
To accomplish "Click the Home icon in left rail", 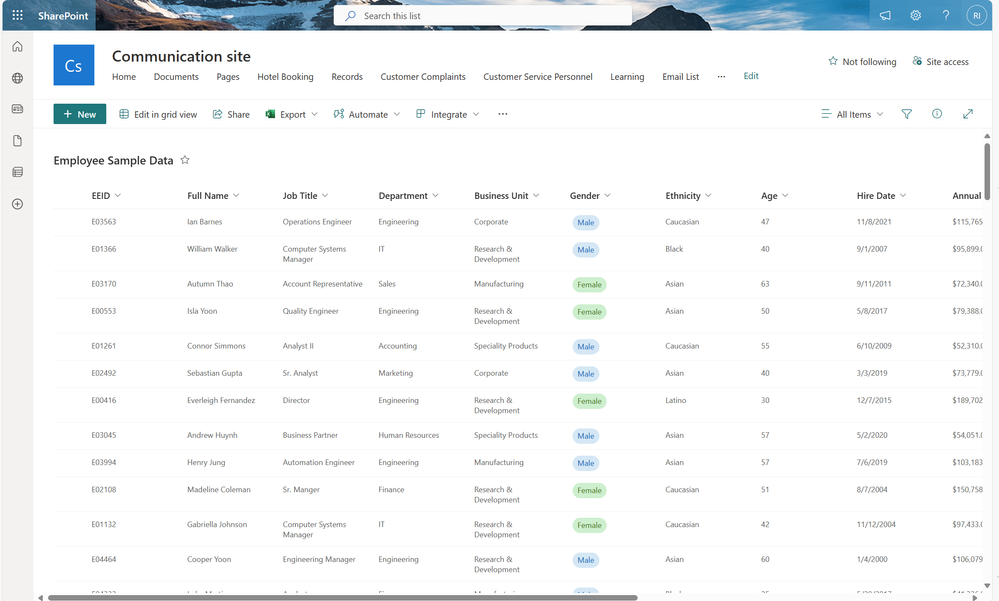I will (x=17, y=47).
